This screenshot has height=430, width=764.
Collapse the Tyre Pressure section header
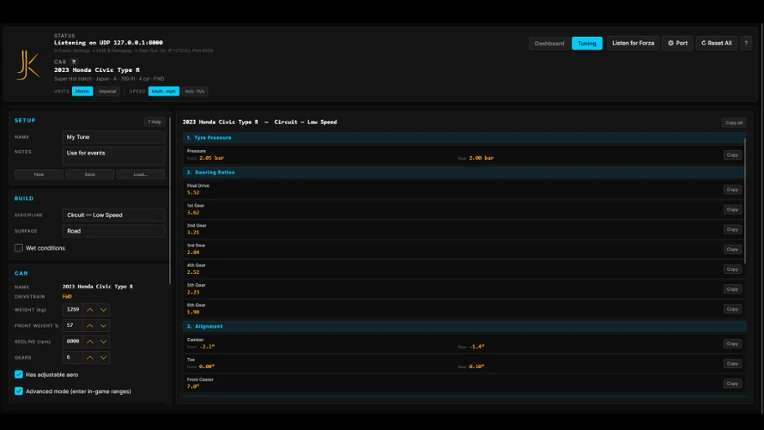(x=463, y=138)
